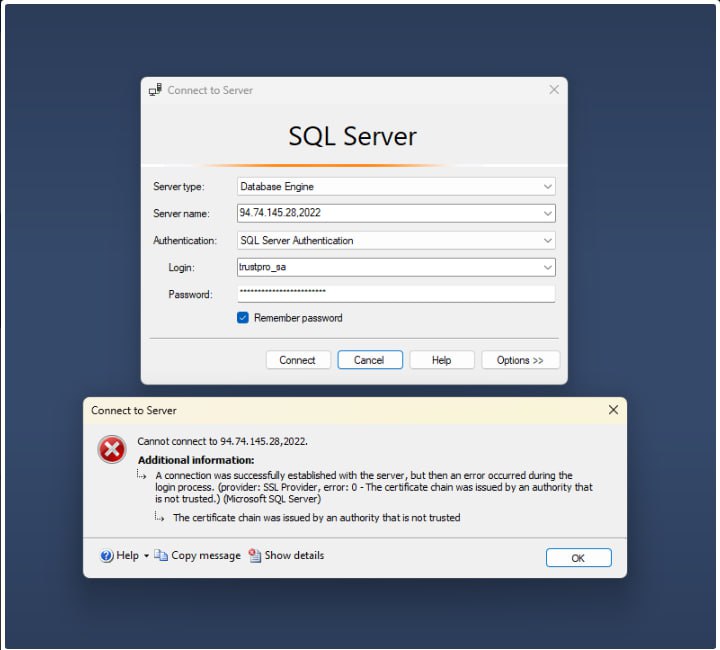
Task: Click the Cancel button
Action: pyautogui.click(x=370, y=360)
